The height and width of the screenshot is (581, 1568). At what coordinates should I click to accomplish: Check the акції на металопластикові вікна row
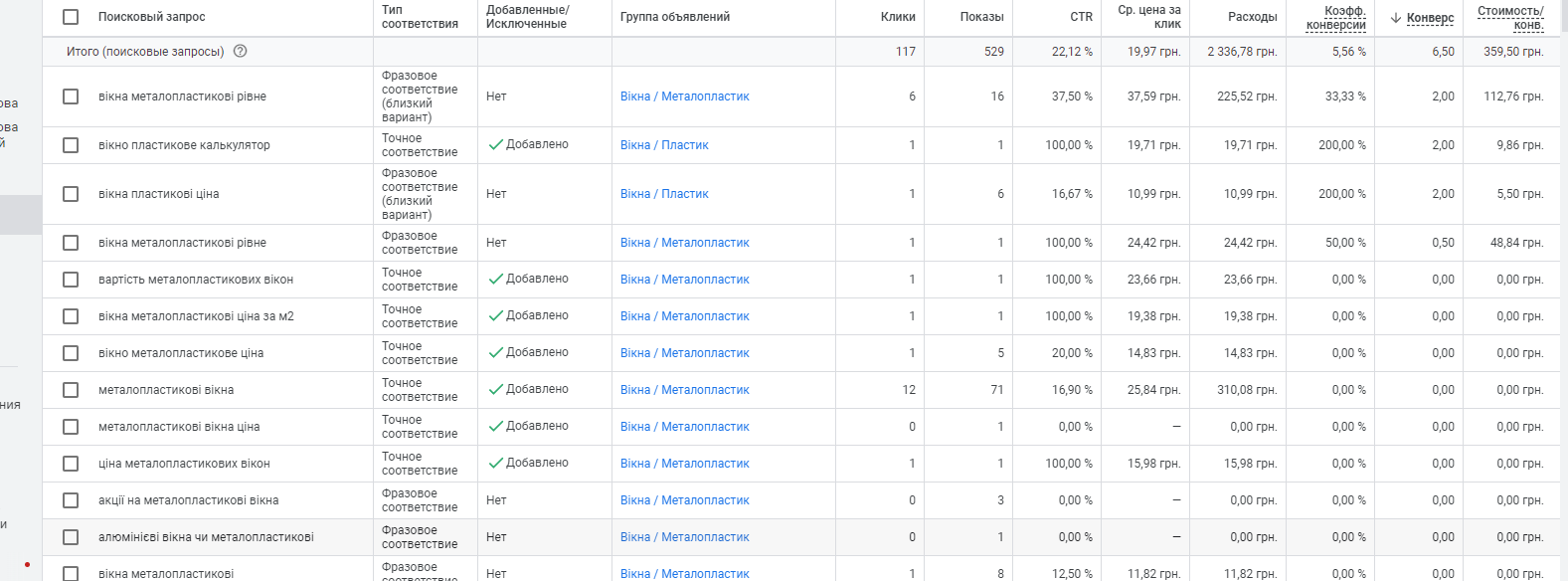[x=71, y=500]
